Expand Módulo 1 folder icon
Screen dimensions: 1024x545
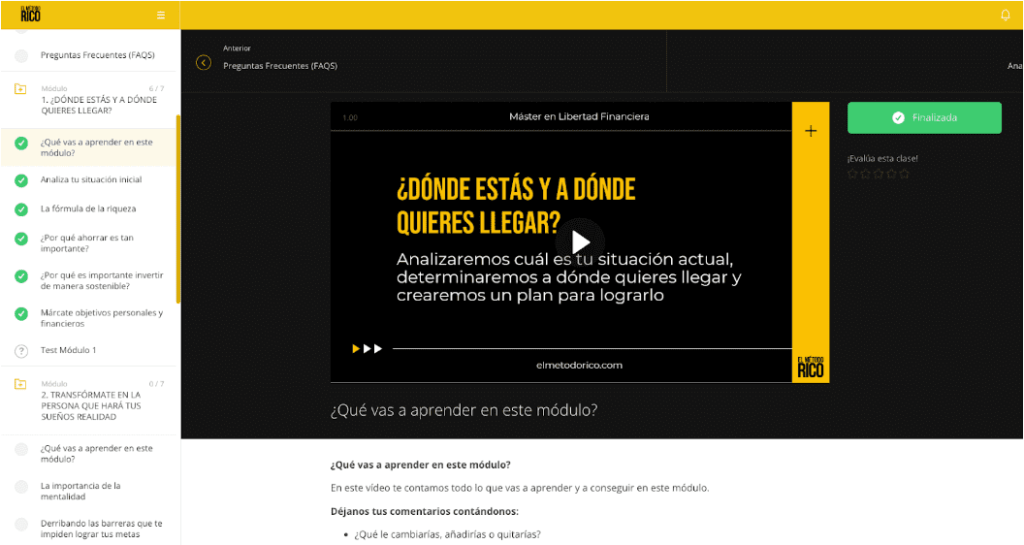coord(20,89)
